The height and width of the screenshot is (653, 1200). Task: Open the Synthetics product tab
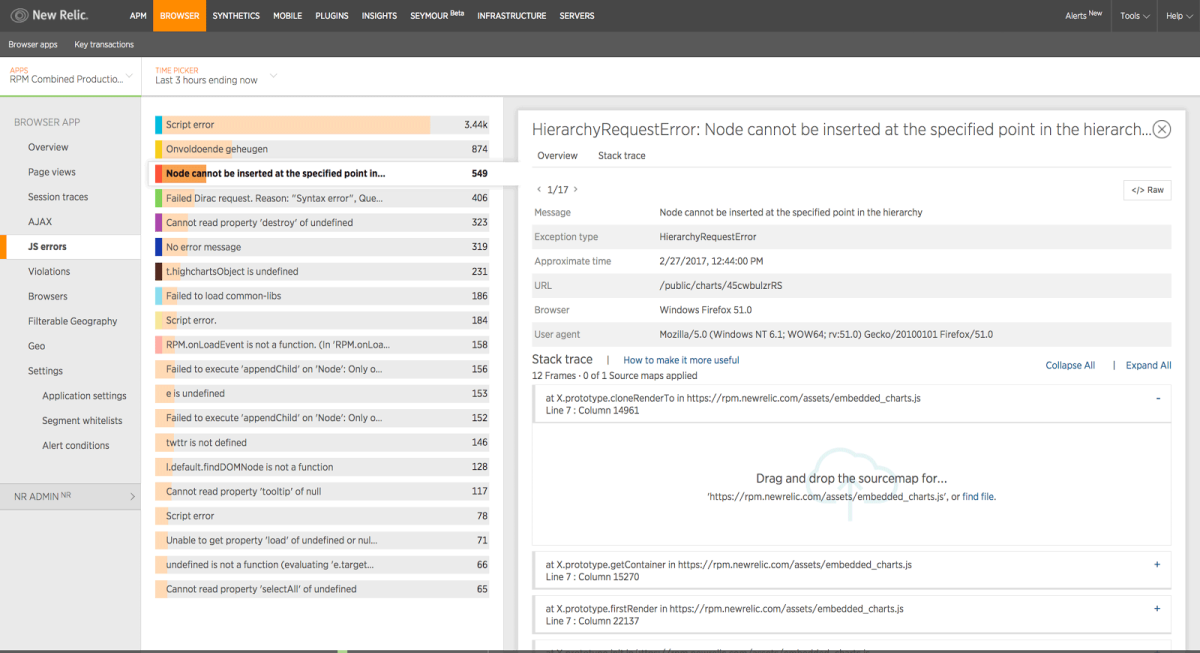[x=236, y=16]
